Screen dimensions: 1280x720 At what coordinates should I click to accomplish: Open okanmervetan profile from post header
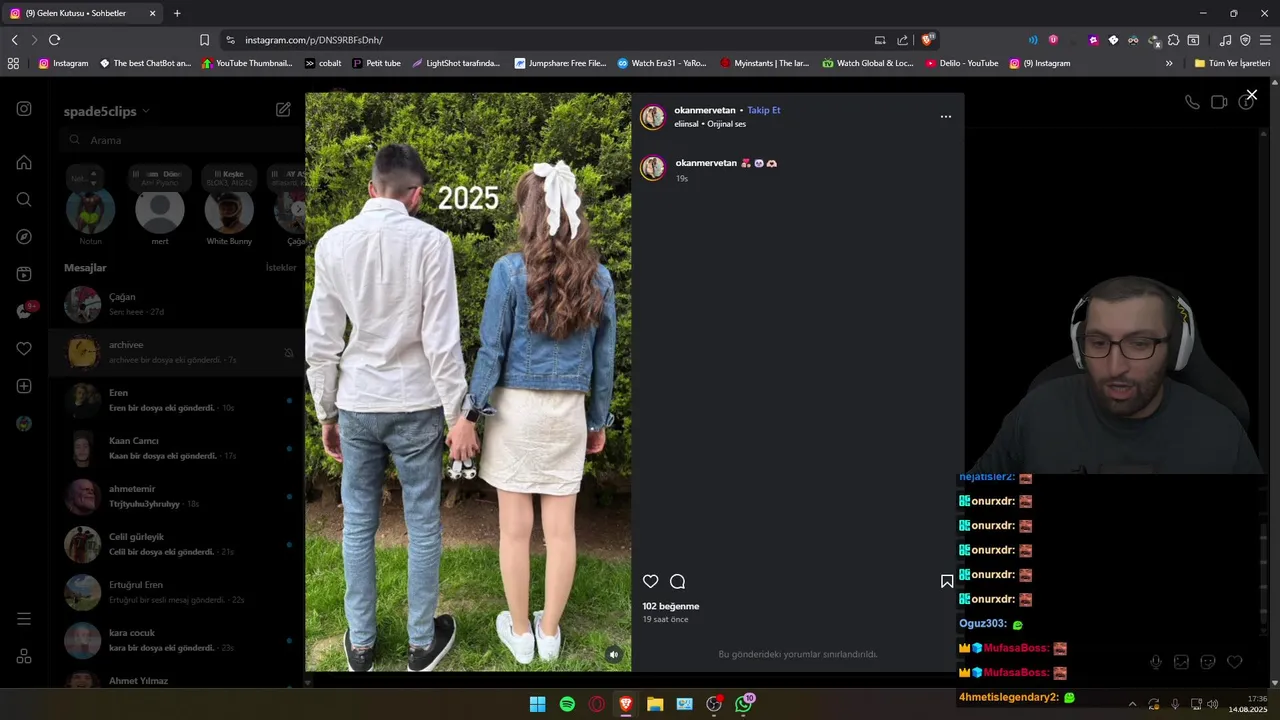click(x=705, y=110)
